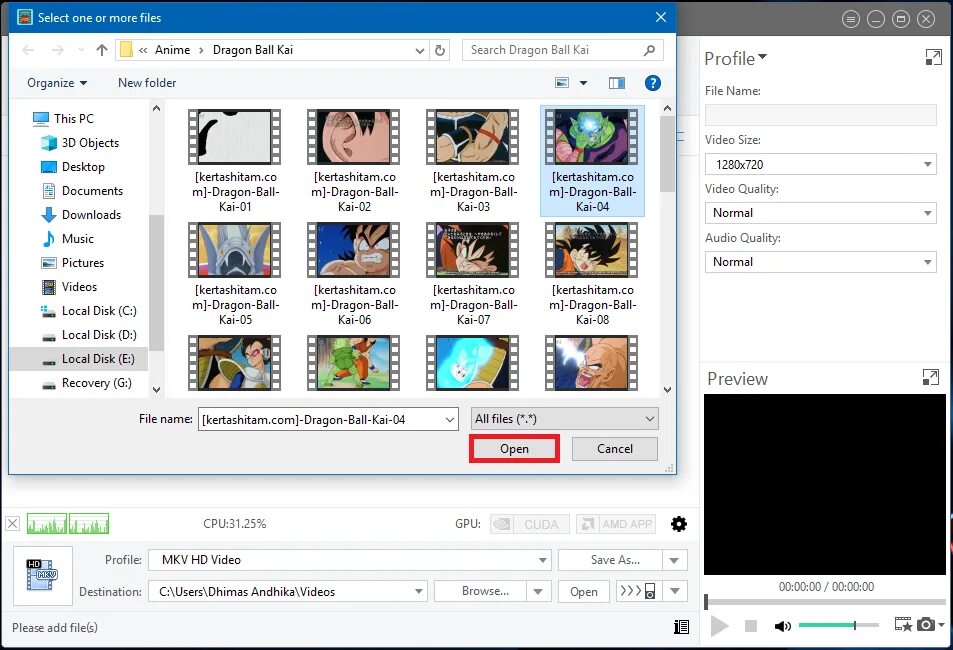
Task: Change view with the view icon
Action: click(562, 83)
